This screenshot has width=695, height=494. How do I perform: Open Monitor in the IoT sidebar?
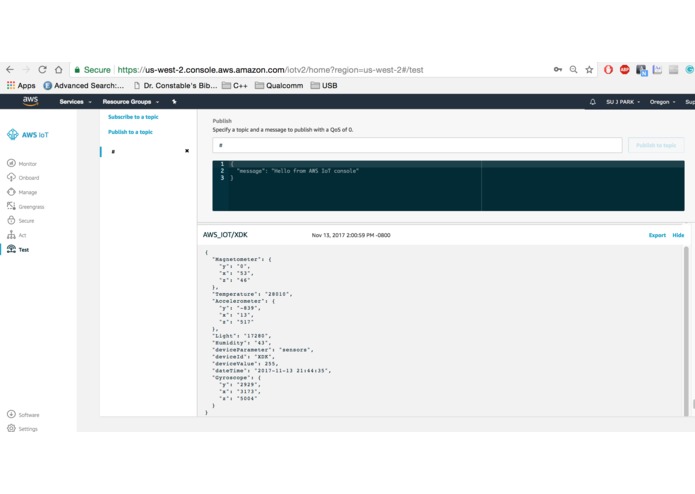(22, 163)
